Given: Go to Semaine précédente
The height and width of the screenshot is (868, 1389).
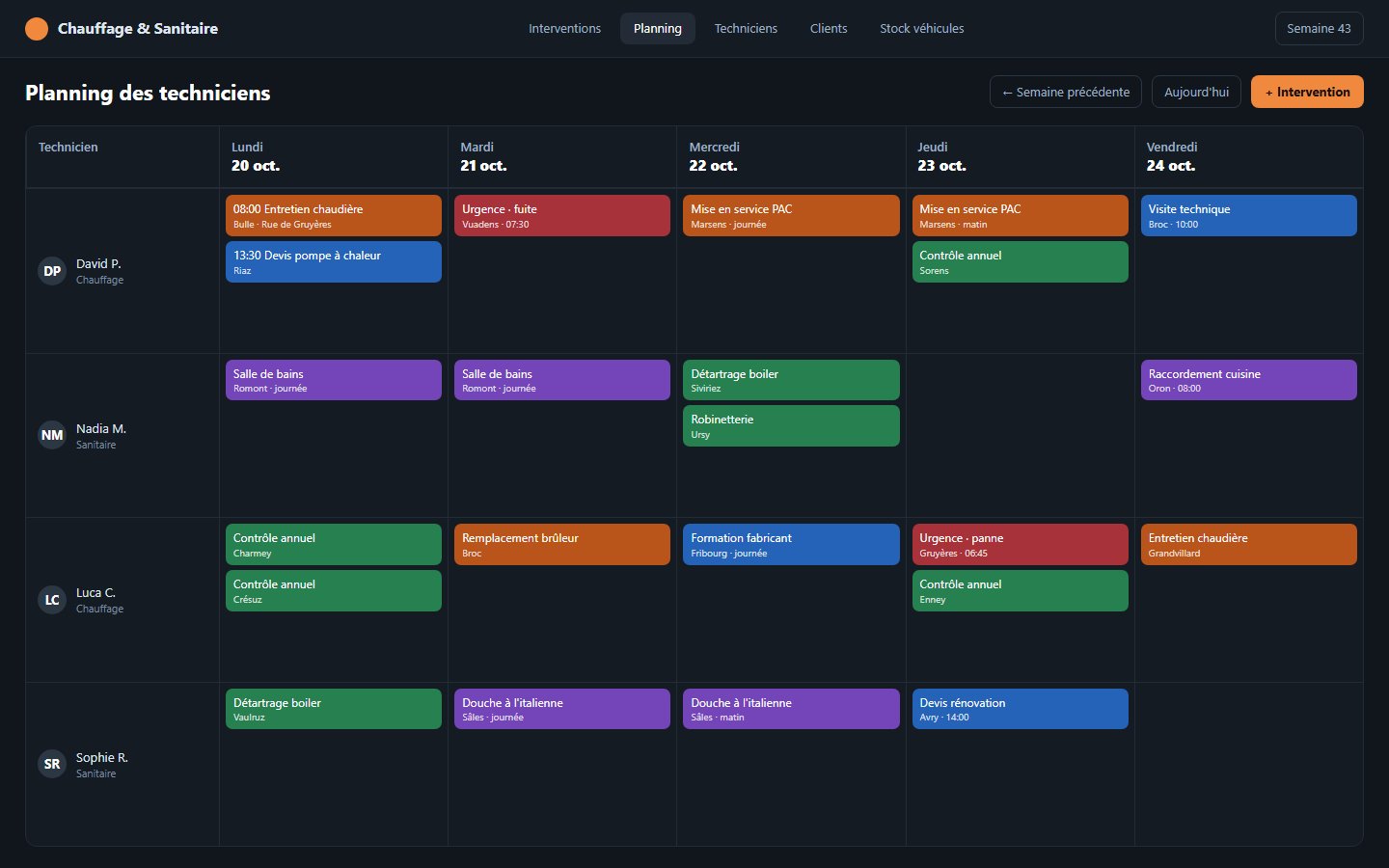Looking at the screenshot, I should (1065, 92).
